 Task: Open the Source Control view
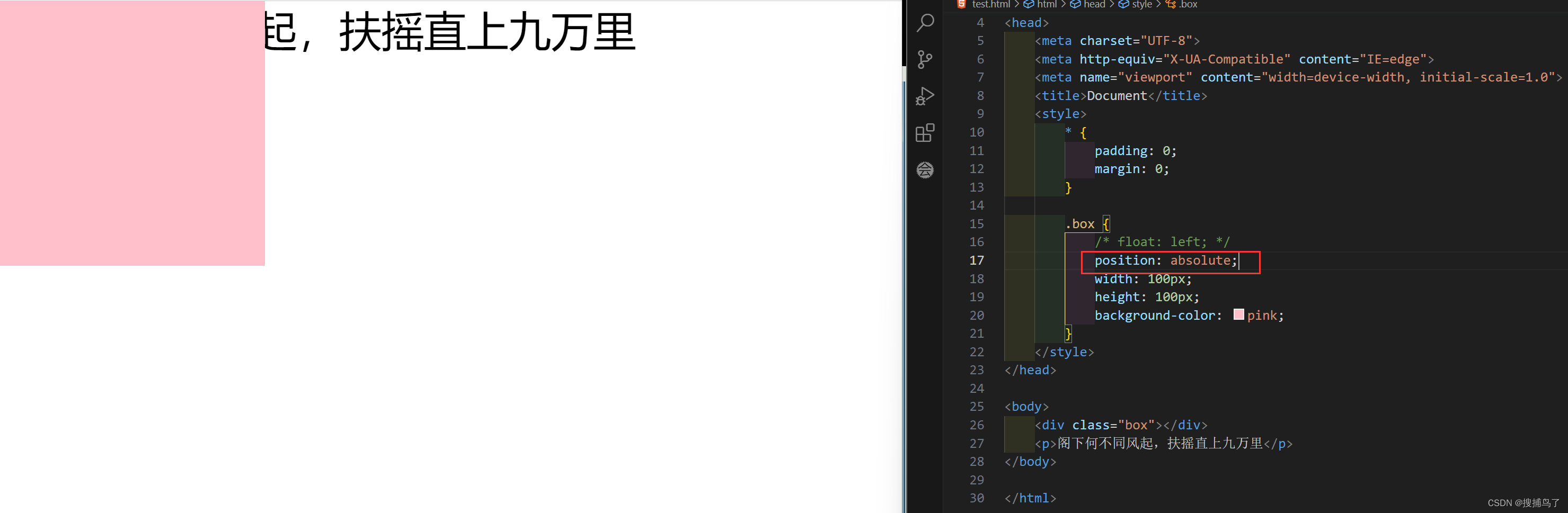tap(925, 59)
